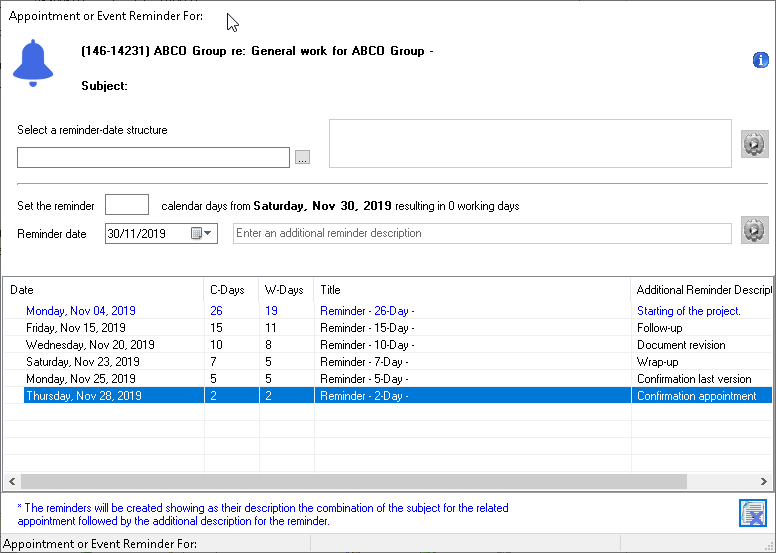Screen dimensions: 776x553
Task: Click the blue info icon
Action: (x=760, y=60)
